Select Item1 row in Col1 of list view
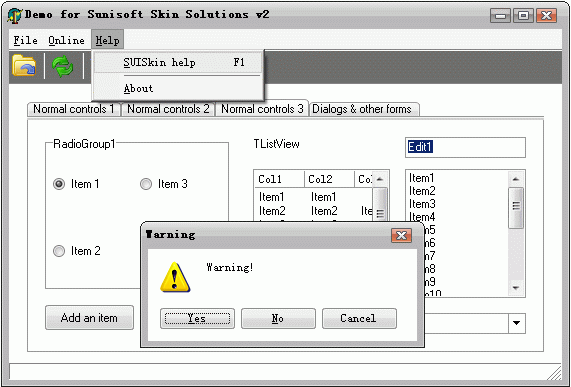571x387 pixels. pyautogui.click(x=272, y=197)
